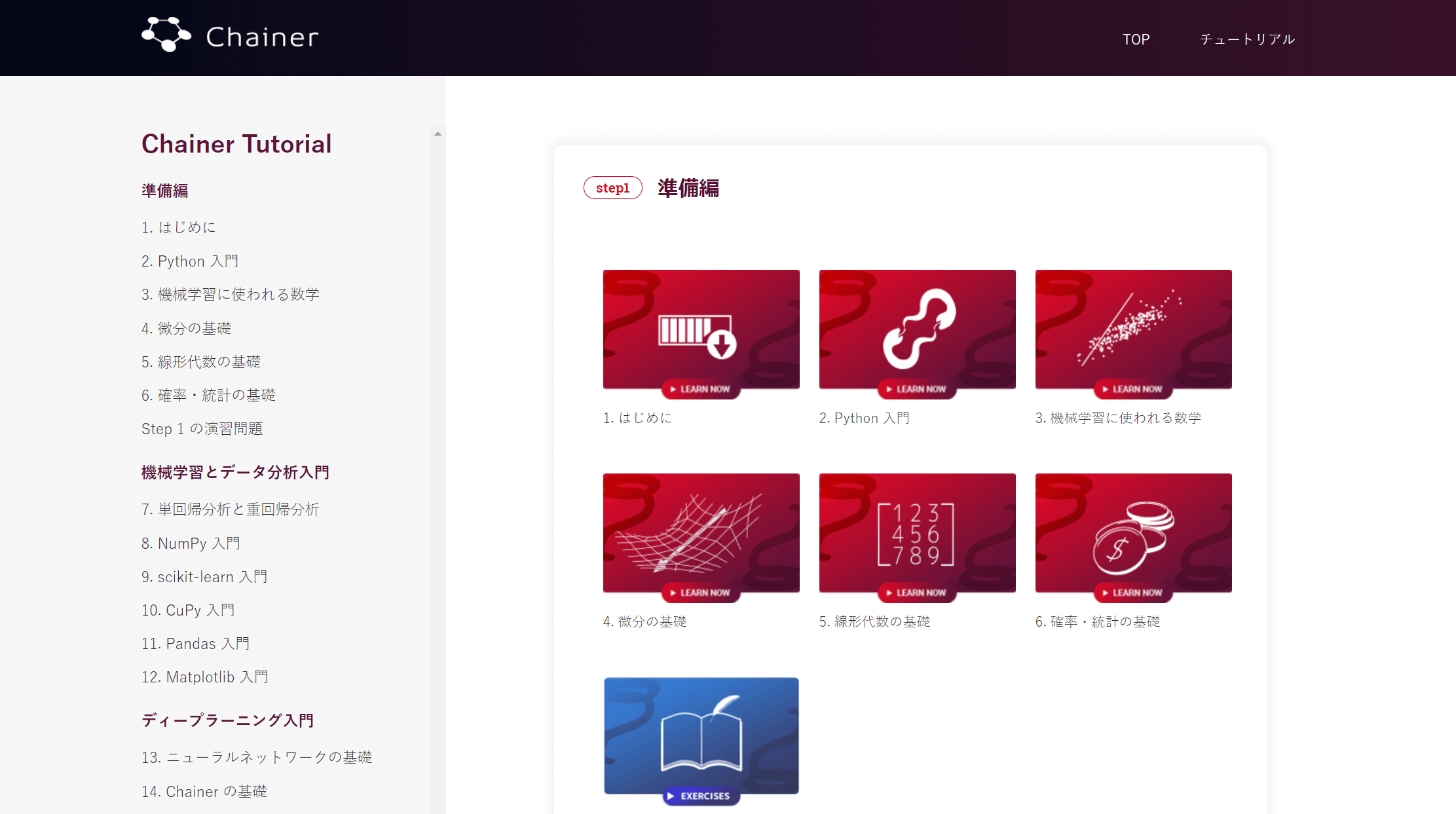The width and height of the screenshot is (1456, 814).
Task: Click the Chainer Tutorial sidebar title
Action: coord(236,144)
